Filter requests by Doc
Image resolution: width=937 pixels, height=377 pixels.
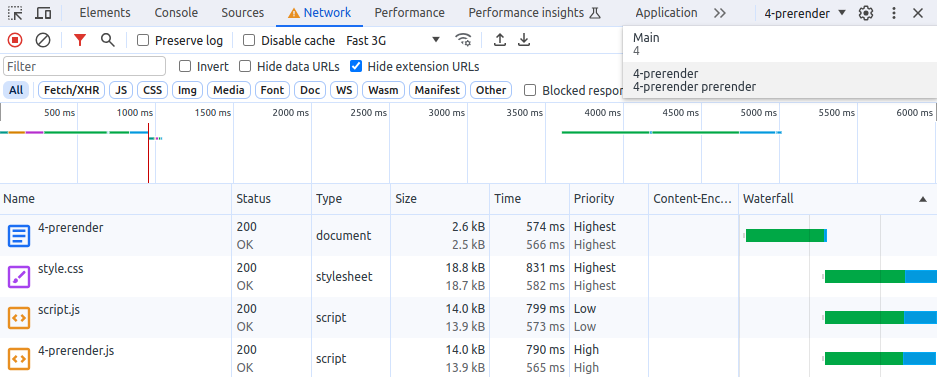coord(310,90)
